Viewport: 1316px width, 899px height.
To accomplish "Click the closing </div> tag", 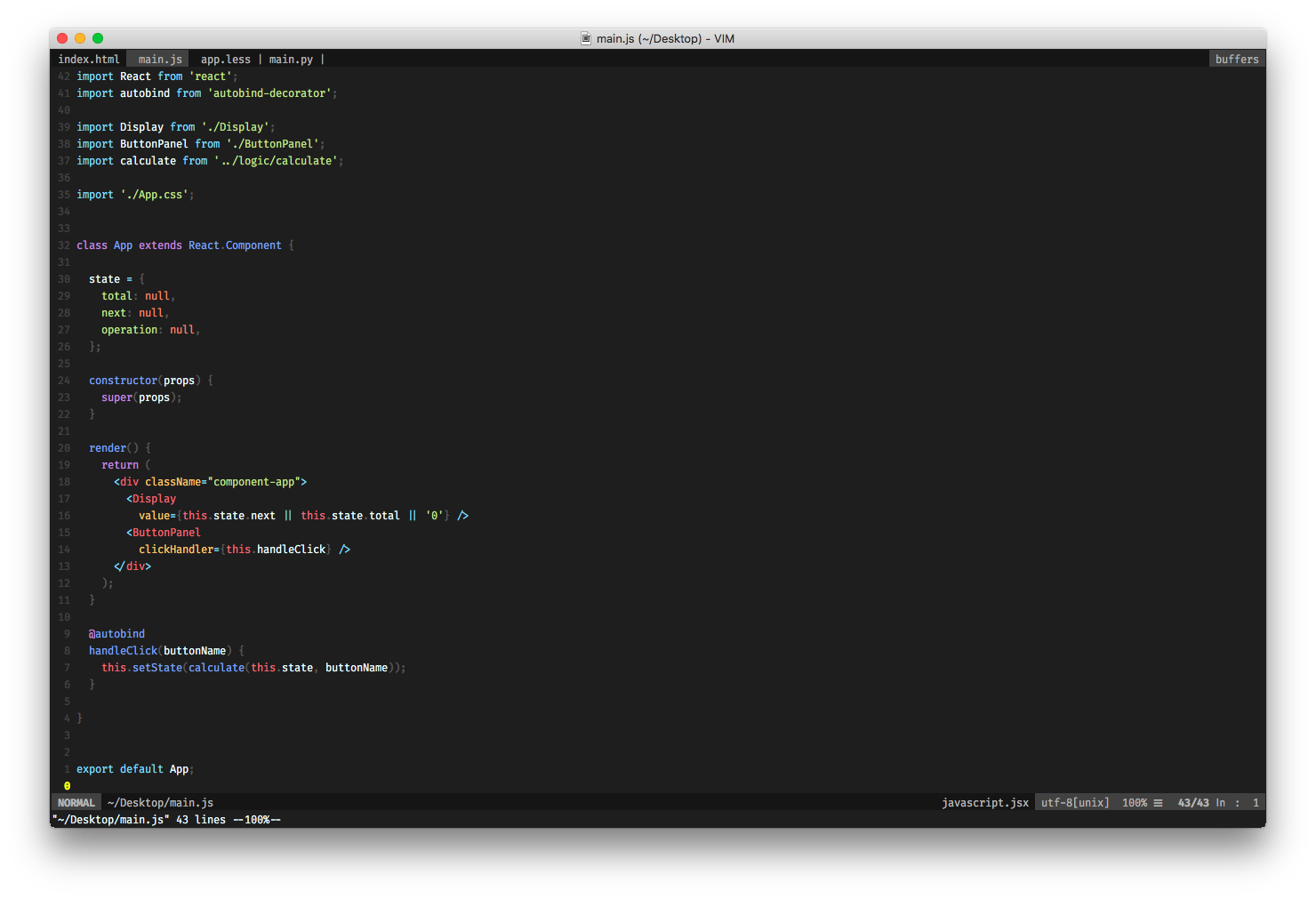I will click(x=132, y=566).
